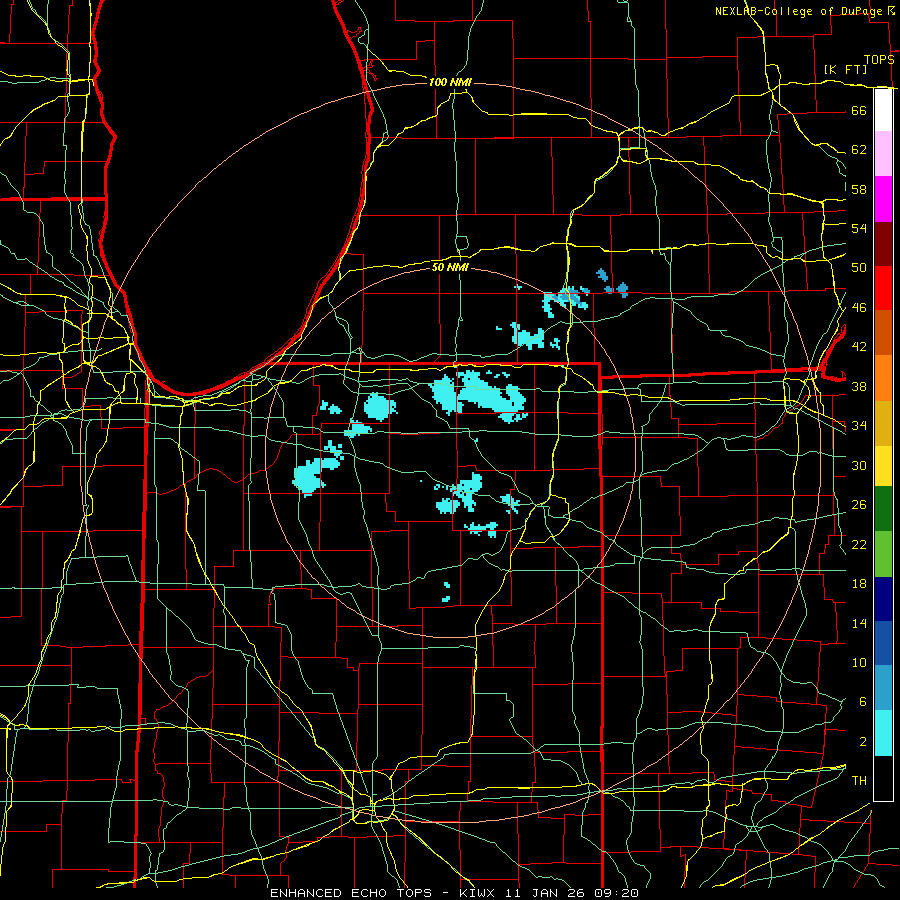The height and width of the screenshot is (900, 900).
Task: Click the light green legend swatch
Action: 883,554
